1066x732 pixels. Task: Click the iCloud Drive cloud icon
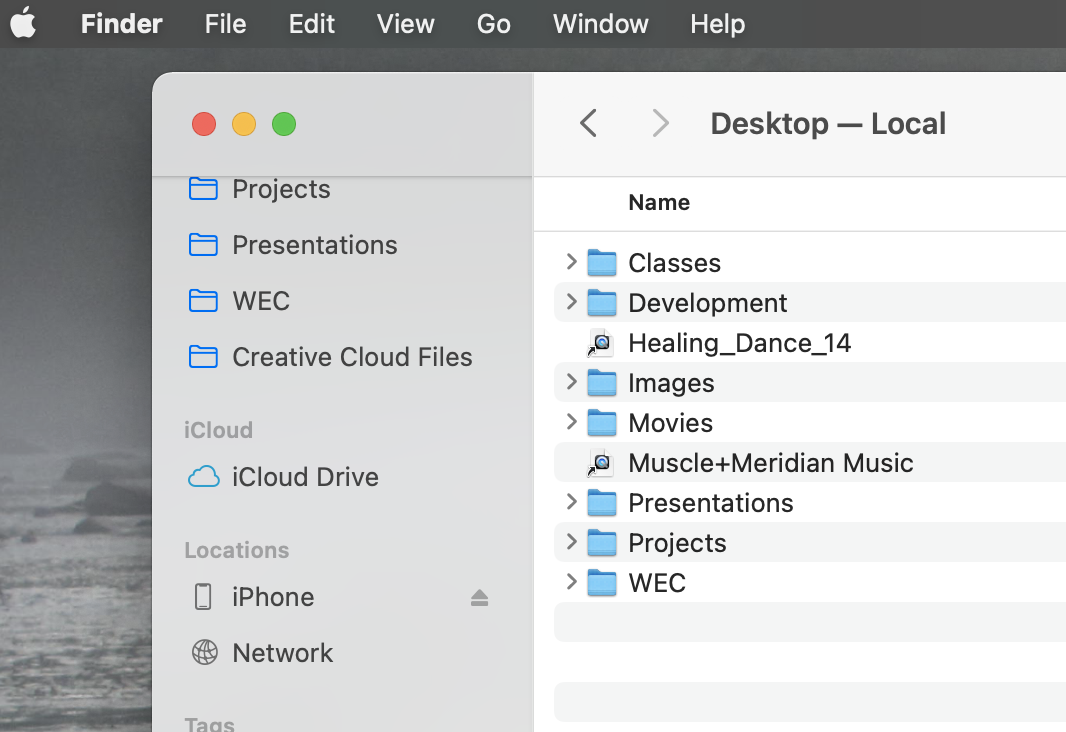203,477
